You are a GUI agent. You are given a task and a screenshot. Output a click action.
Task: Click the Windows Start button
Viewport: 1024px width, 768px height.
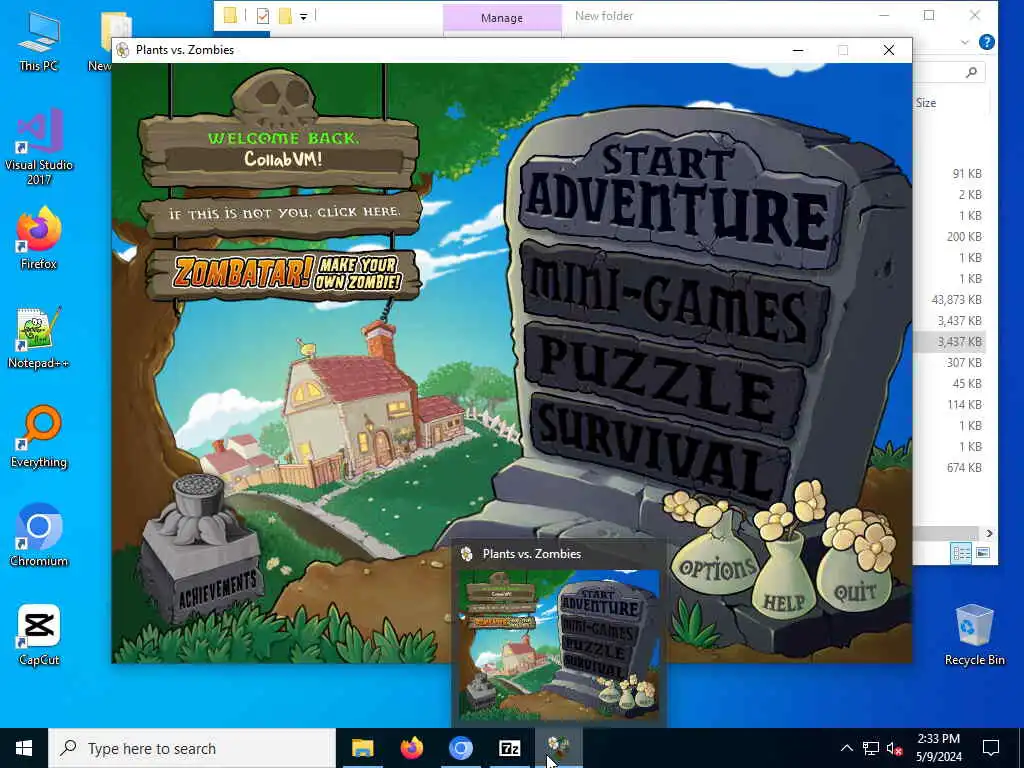pos(24,748)
